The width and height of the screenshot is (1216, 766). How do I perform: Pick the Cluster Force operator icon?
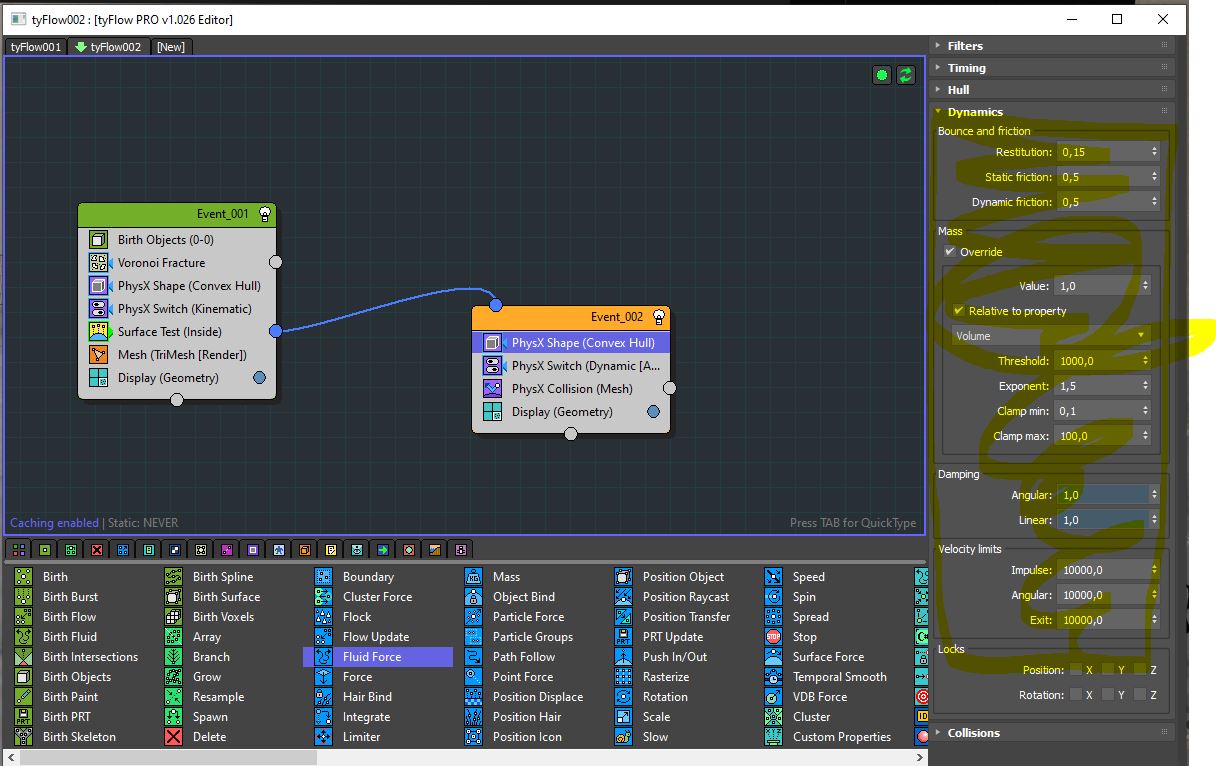click(323, 597)
